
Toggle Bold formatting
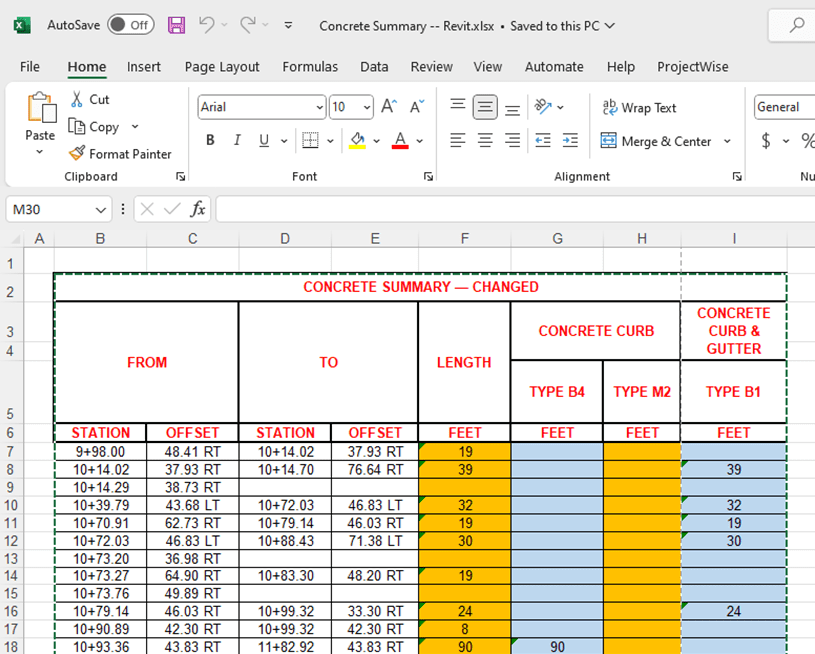[x=210, y=140]
